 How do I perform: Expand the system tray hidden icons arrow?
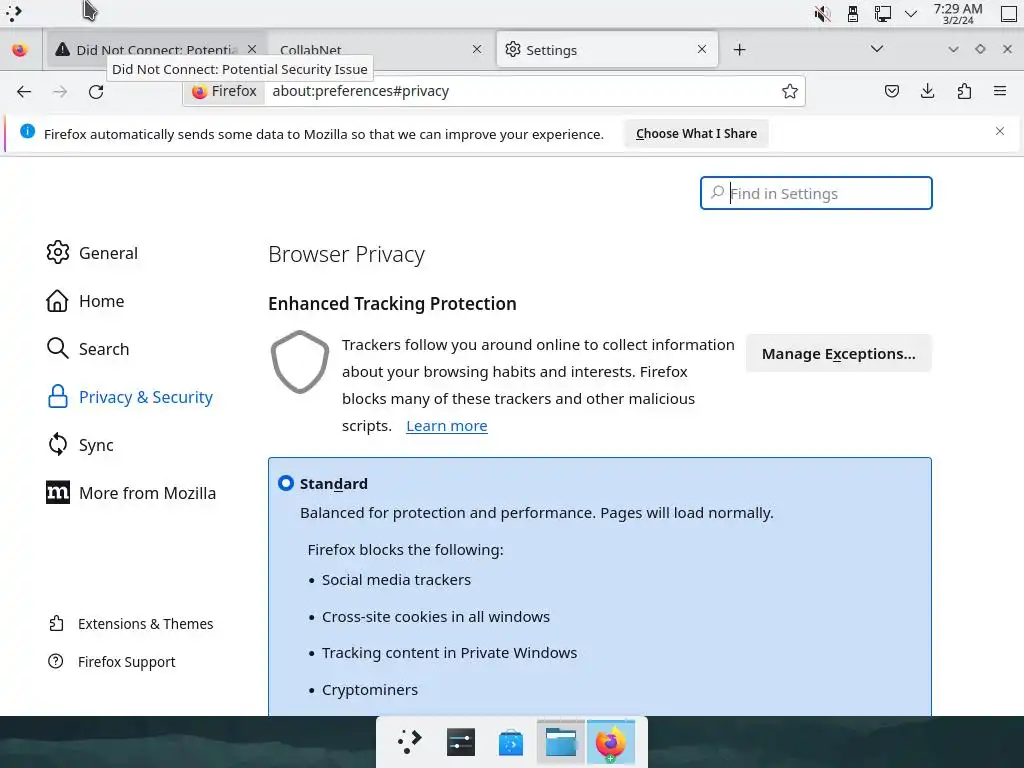[911, 14]
